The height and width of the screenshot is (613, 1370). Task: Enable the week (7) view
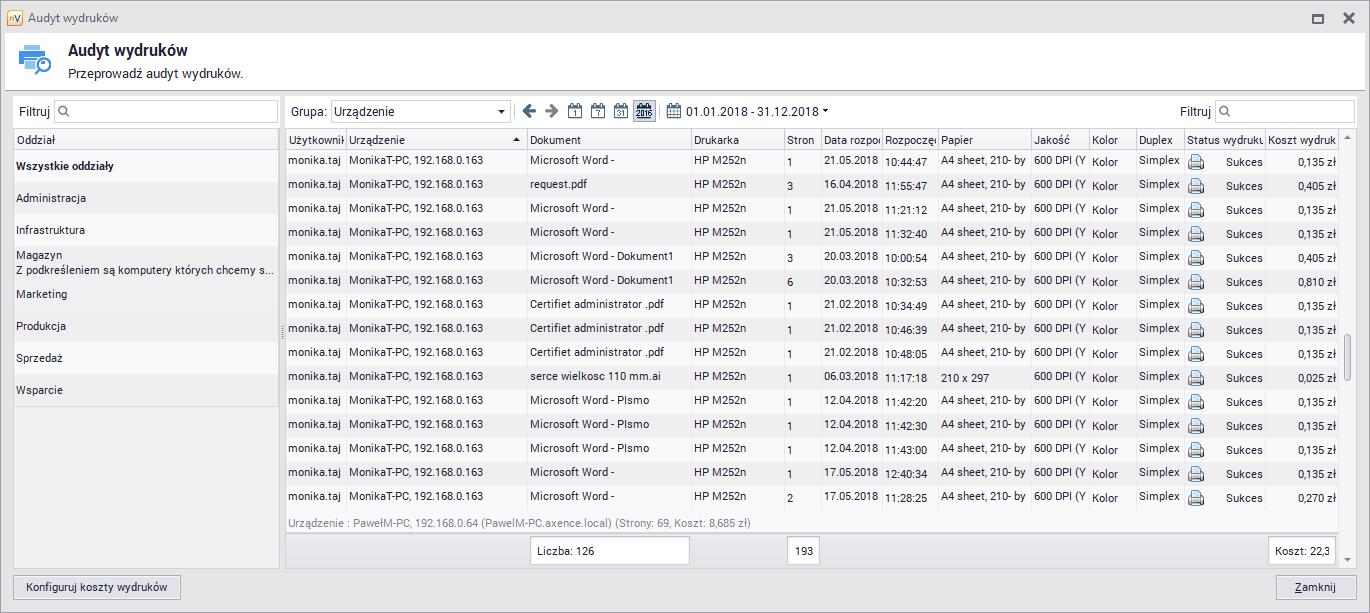598,111
